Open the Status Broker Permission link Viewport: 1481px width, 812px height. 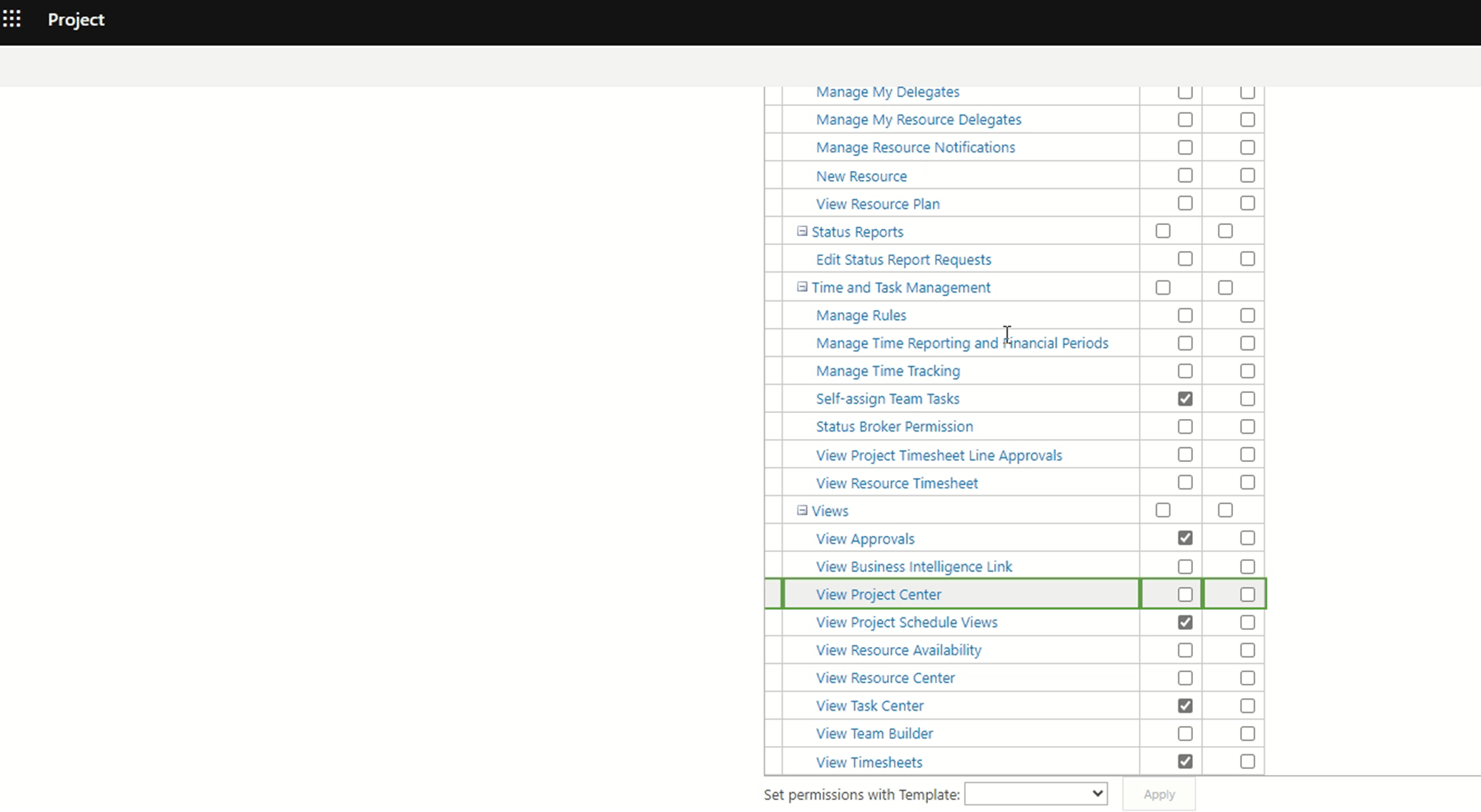click(x=895, y=426)
